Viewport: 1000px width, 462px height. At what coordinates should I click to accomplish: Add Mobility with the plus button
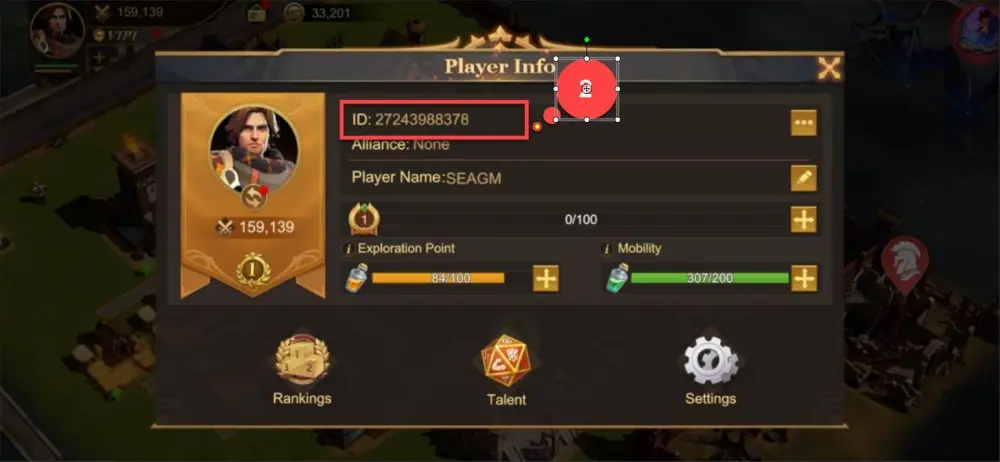(x=804, y=278)
